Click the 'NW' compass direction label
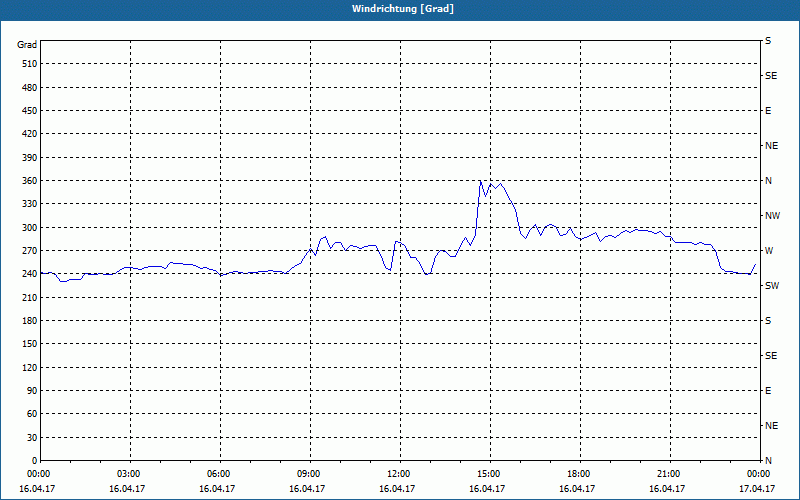The image size is (800, 500). [772, 216]
